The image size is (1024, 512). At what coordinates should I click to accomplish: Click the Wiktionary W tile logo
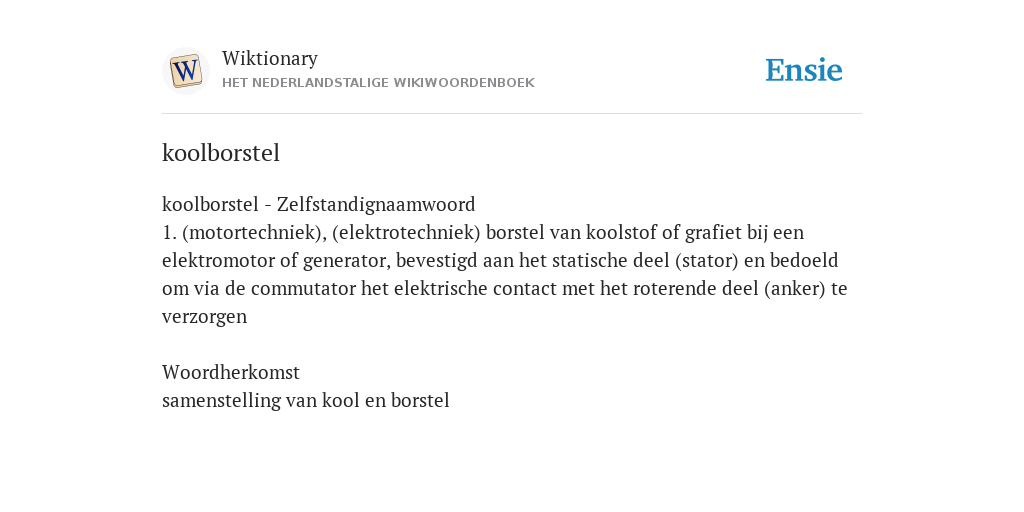tap(185, 71)
